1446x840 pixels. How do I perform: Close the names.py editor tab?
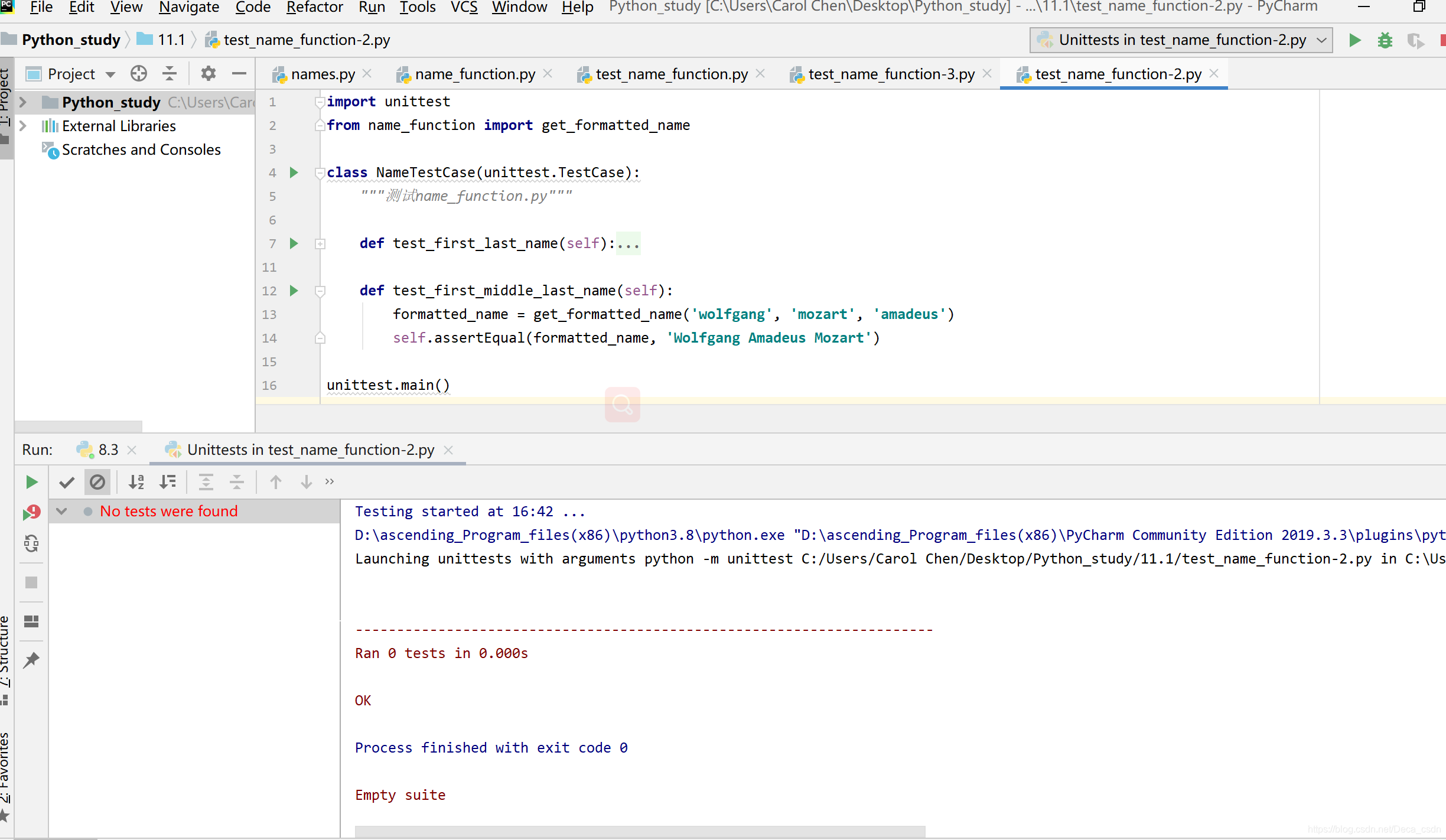(367, 74)
